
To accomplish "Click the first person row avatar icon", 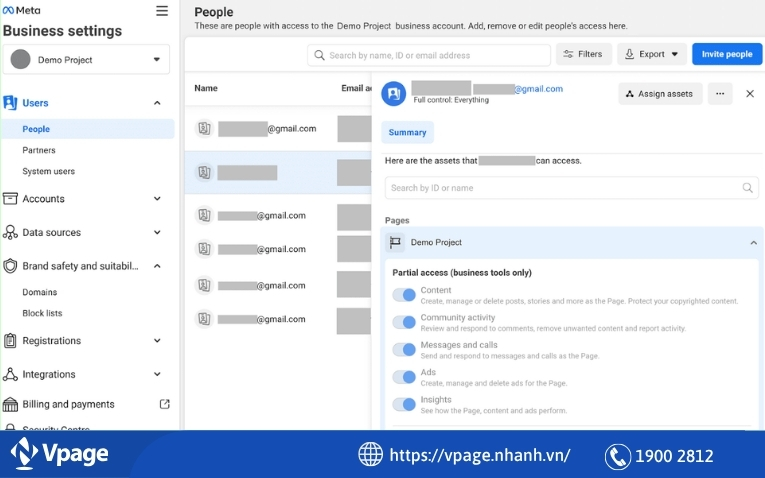I will click(x=204, y=129).
